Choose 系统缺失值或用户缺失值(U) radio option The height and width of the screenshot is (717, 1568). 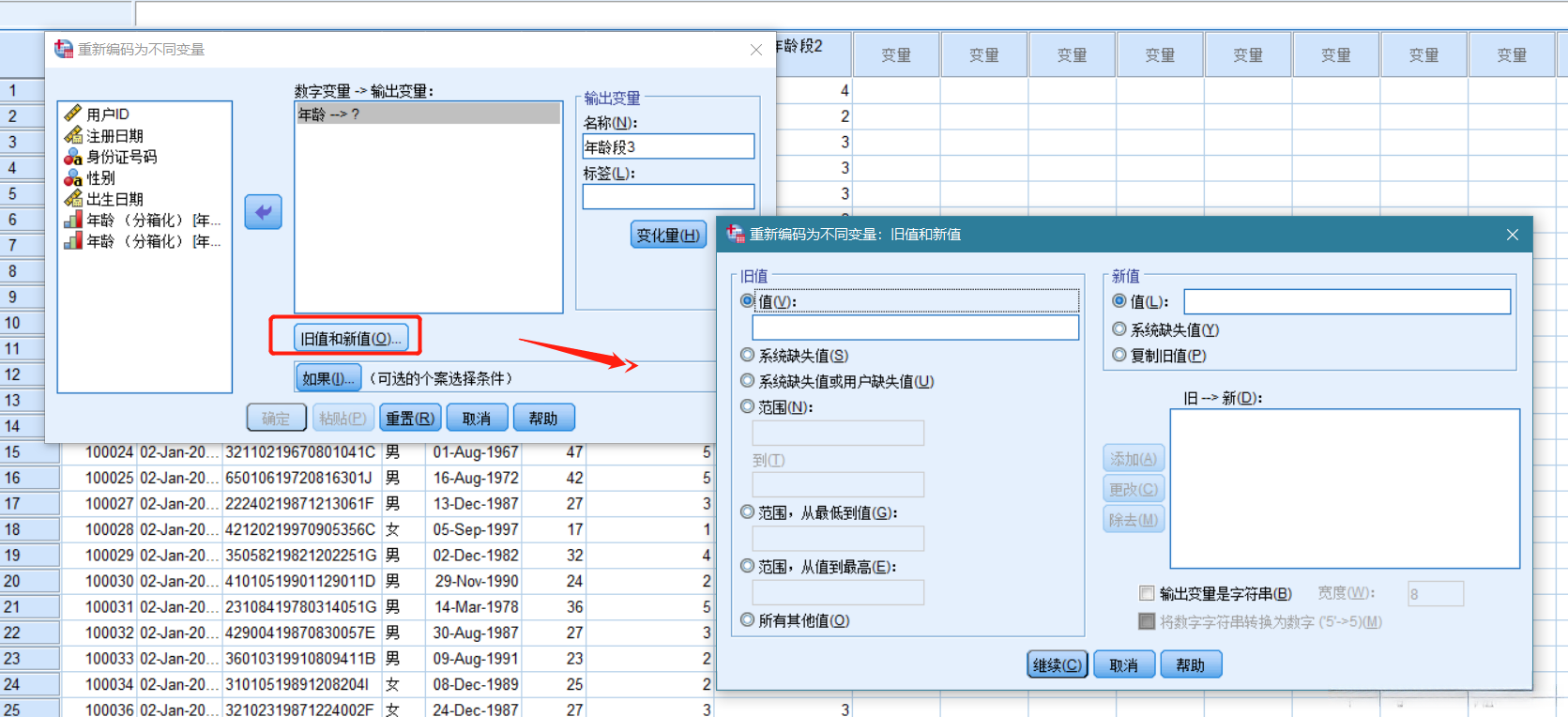click(x=747, y=381)
